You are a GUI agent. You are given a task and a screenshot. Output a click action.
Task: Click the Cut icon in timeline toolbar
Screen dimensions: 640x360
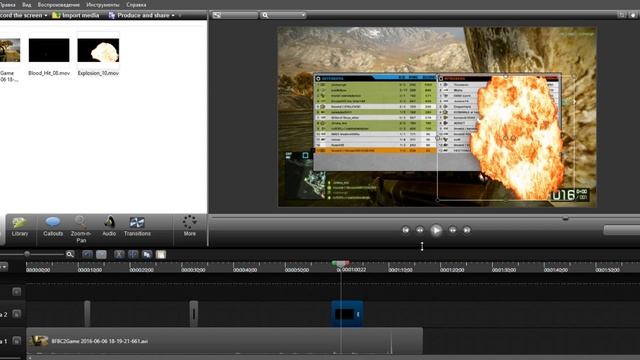pos(119,255)
